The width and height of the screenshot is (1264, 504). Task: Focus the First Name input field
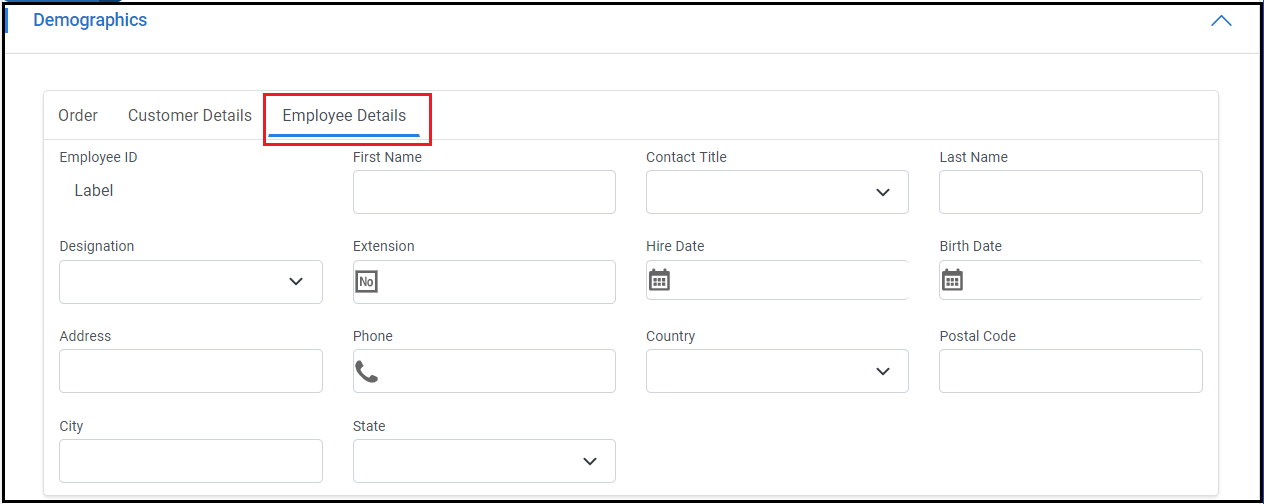(x=484, y=192)
